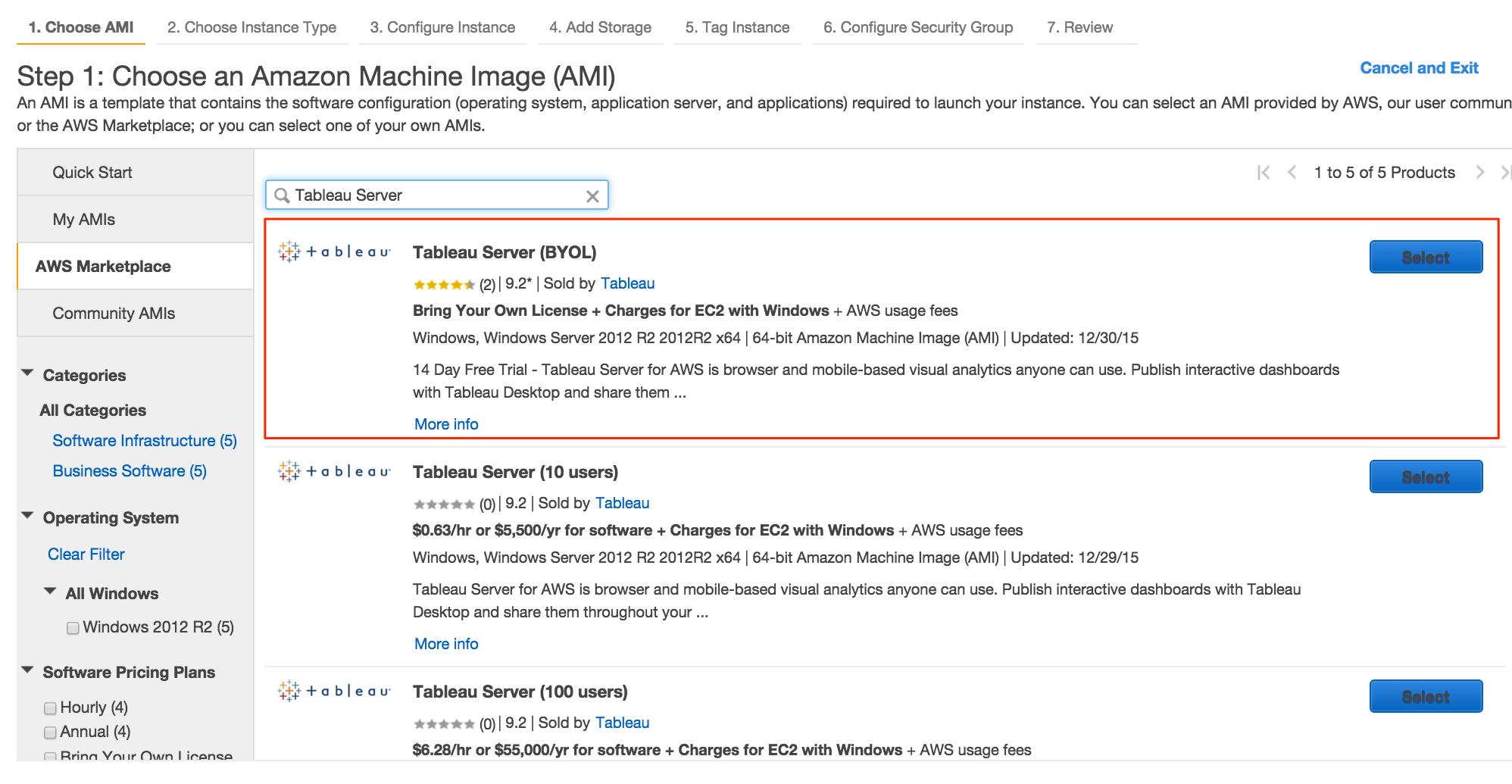Click the star rating of Tableau Server (100 users)
The height and width of the screenshot is (784, 1512).
point(444,724)
